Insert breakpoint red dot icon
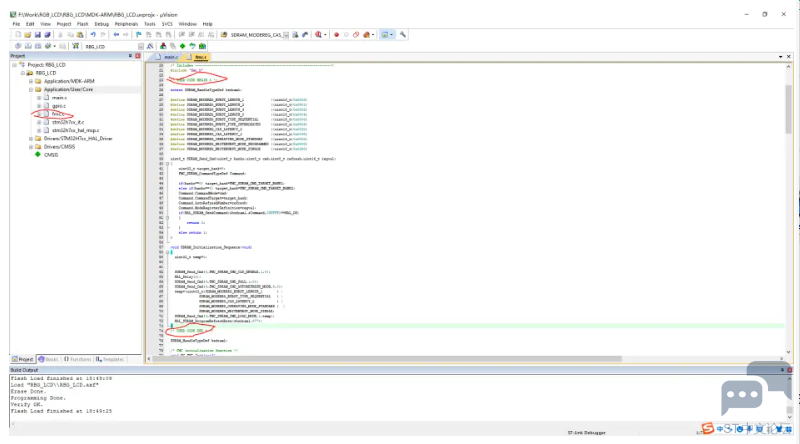 tap(336, 35)
